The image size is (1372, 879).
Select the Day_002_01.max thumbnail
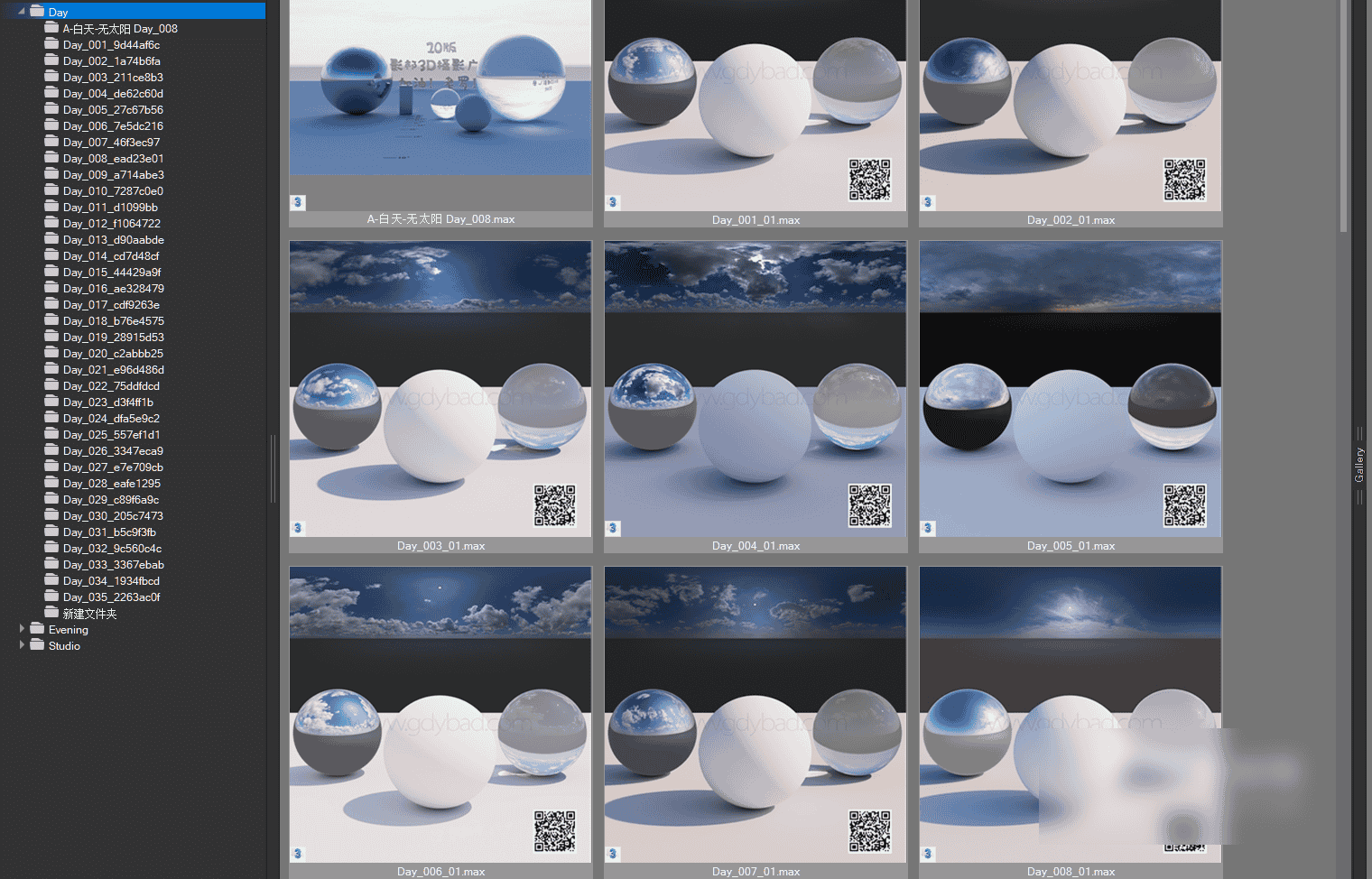(x=1070, y=106)
